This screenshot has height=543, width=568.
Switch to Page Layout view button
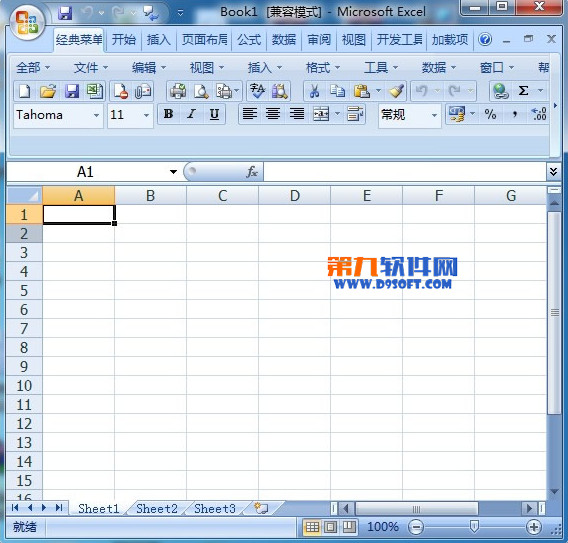330,527
